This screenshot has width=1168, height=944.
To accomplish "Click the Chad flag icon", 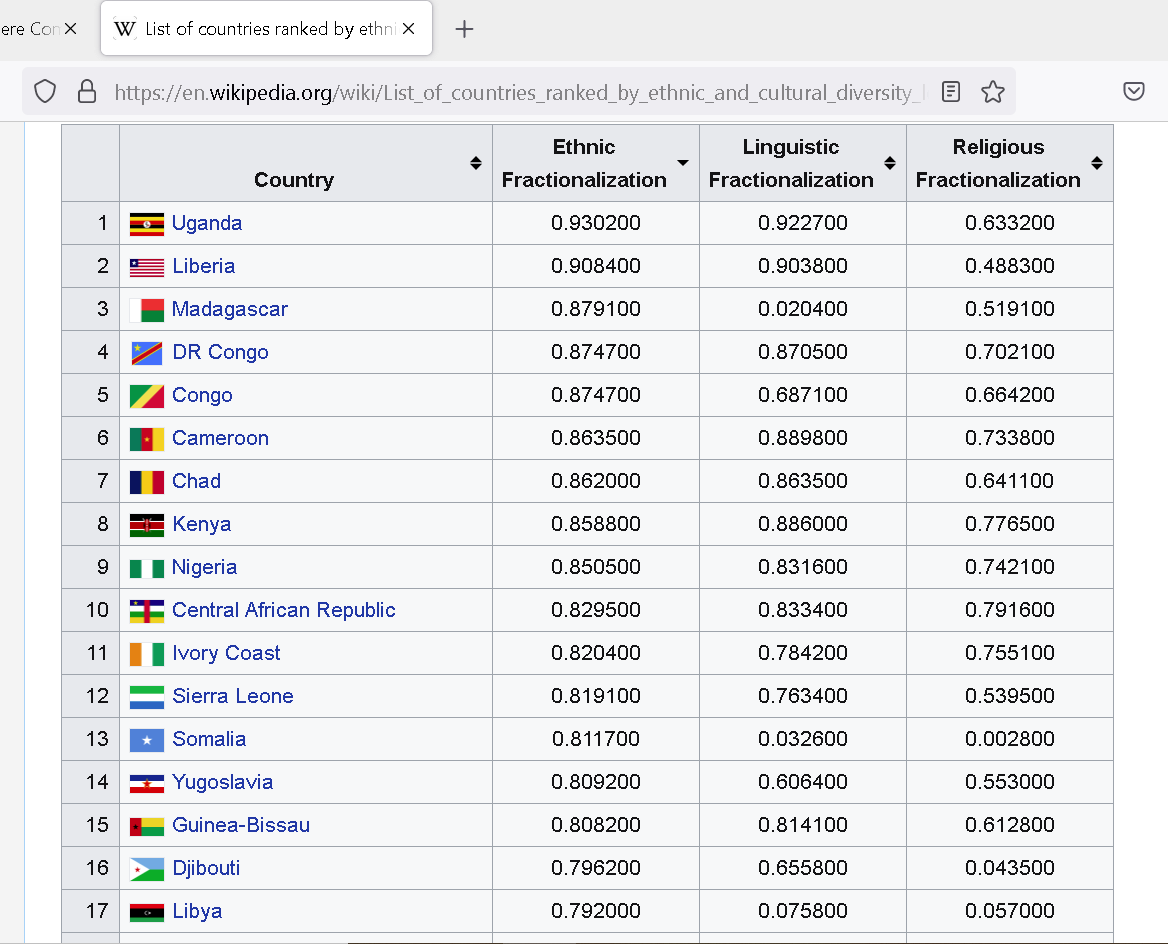I will [x=147, y=482].
